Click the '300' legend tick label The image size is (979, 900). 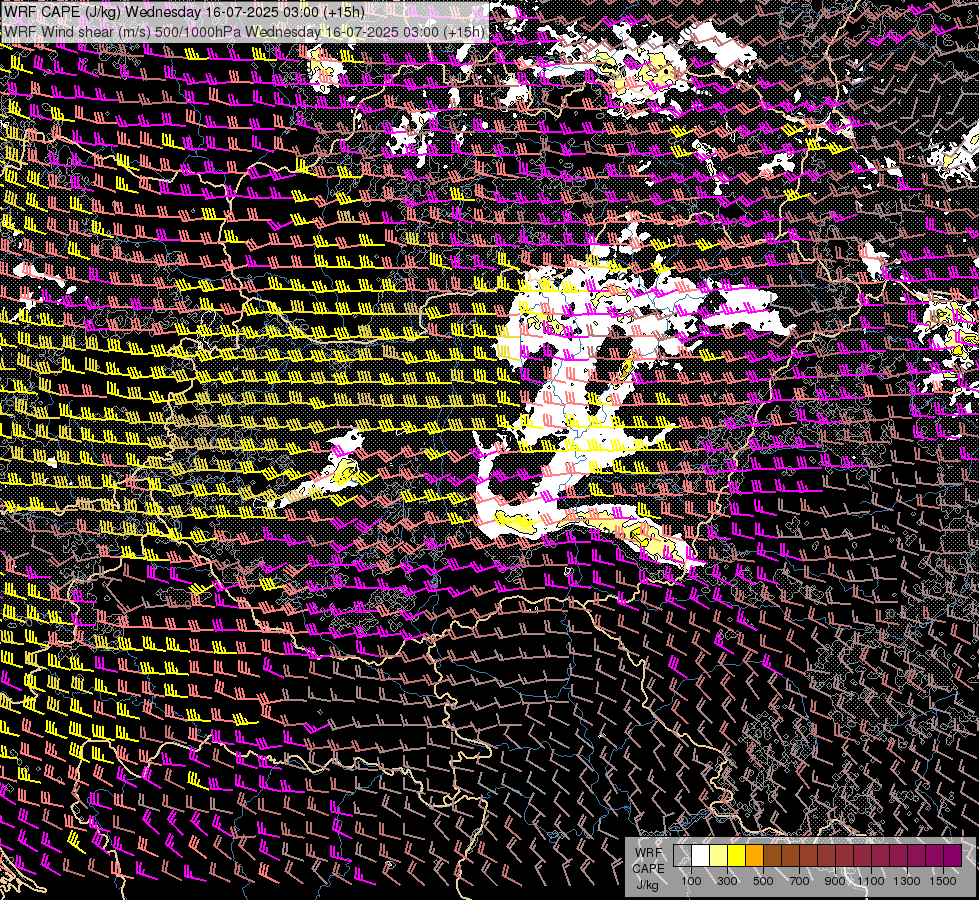click(x=727, y=881)
